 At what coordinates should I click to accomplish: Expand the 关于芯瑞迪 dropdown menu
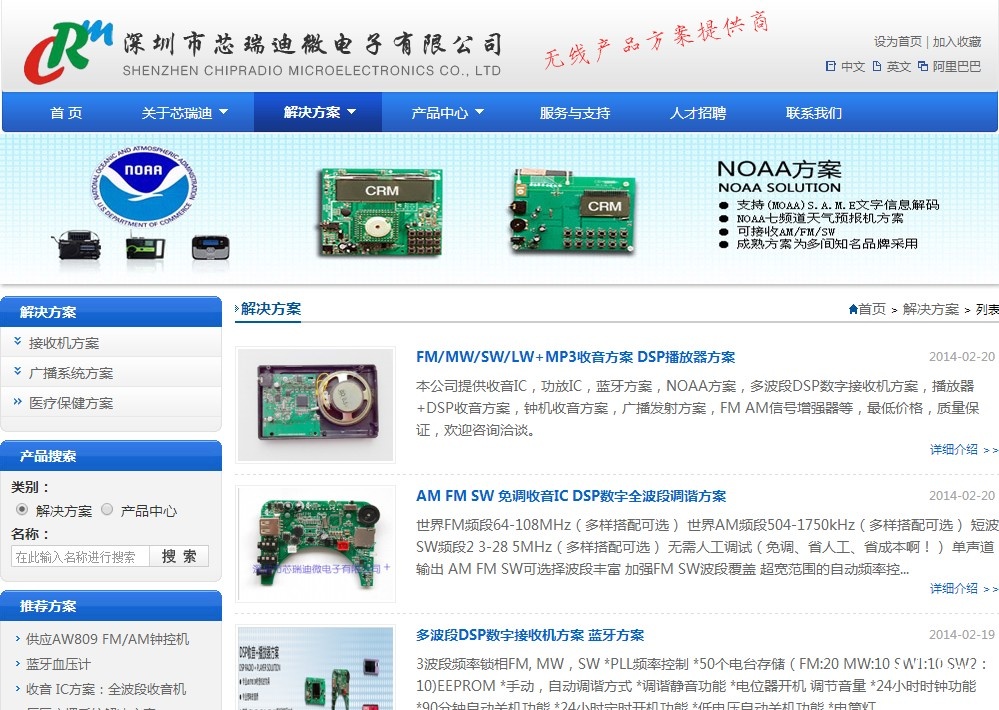185,112
